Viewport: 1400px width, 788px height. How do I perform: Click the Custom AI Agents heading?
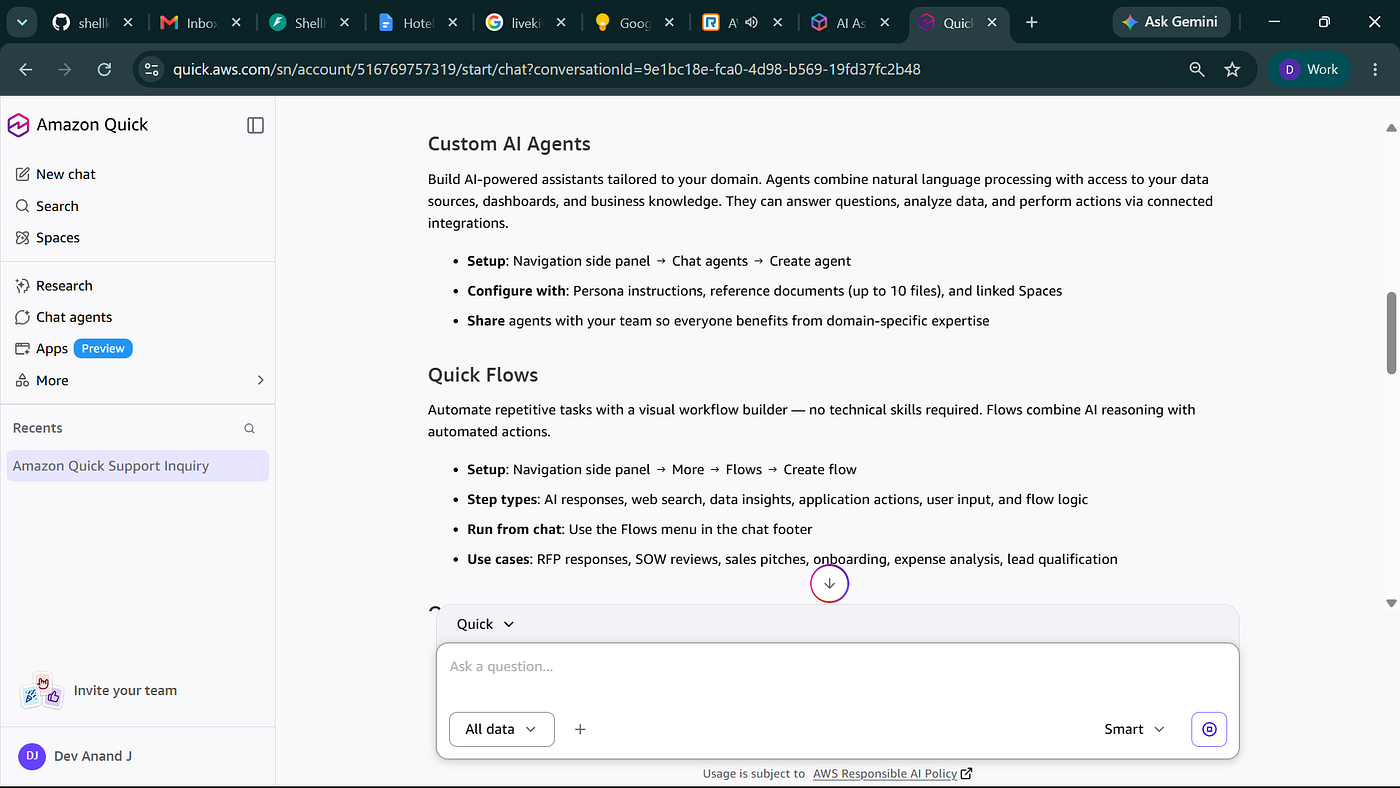click(x=509, y=144)
